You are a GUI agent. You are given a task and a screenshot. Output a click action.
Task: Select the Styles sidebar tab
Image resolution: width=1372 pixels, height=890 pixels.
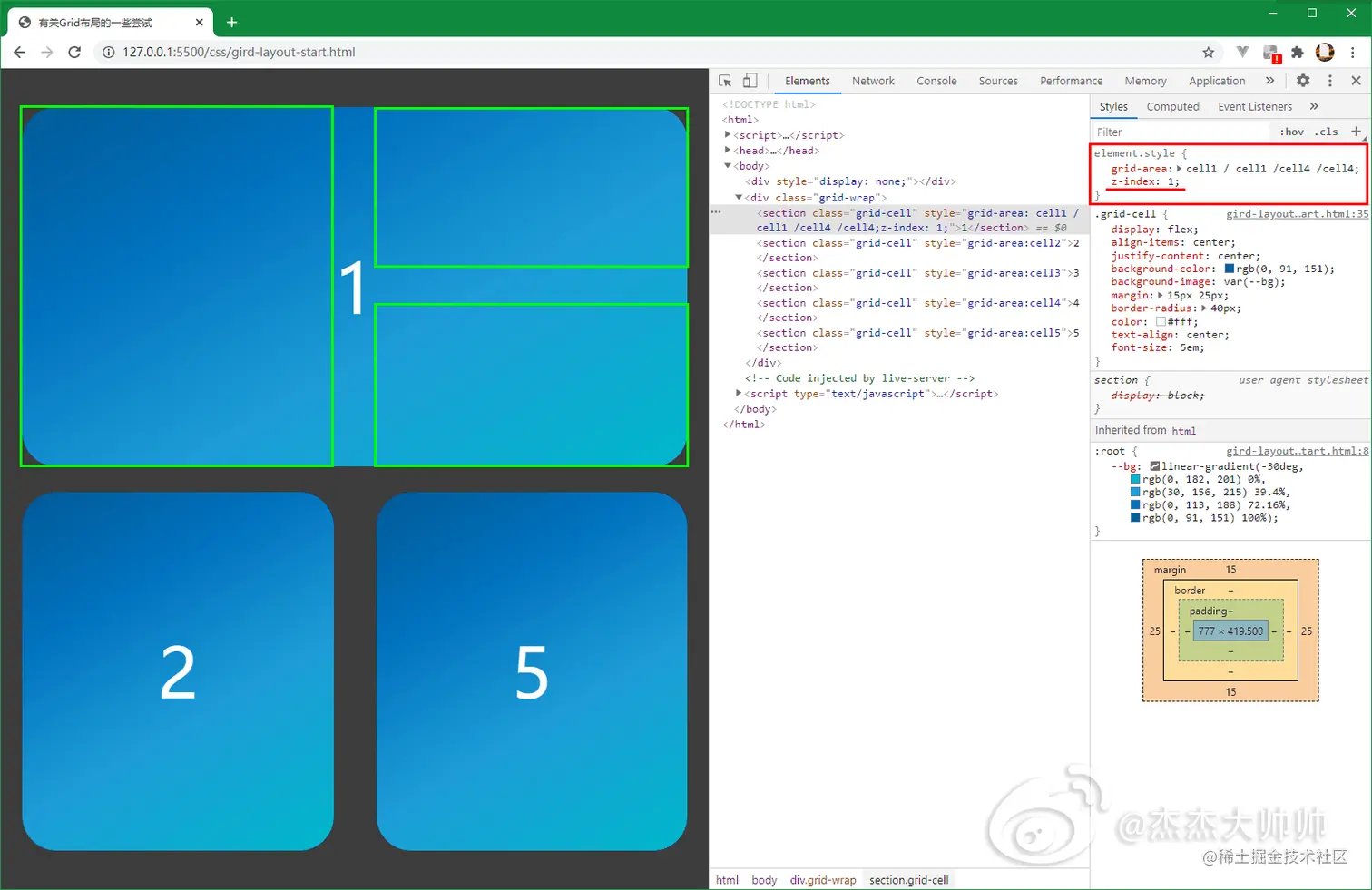click(x=1113, y=106)
